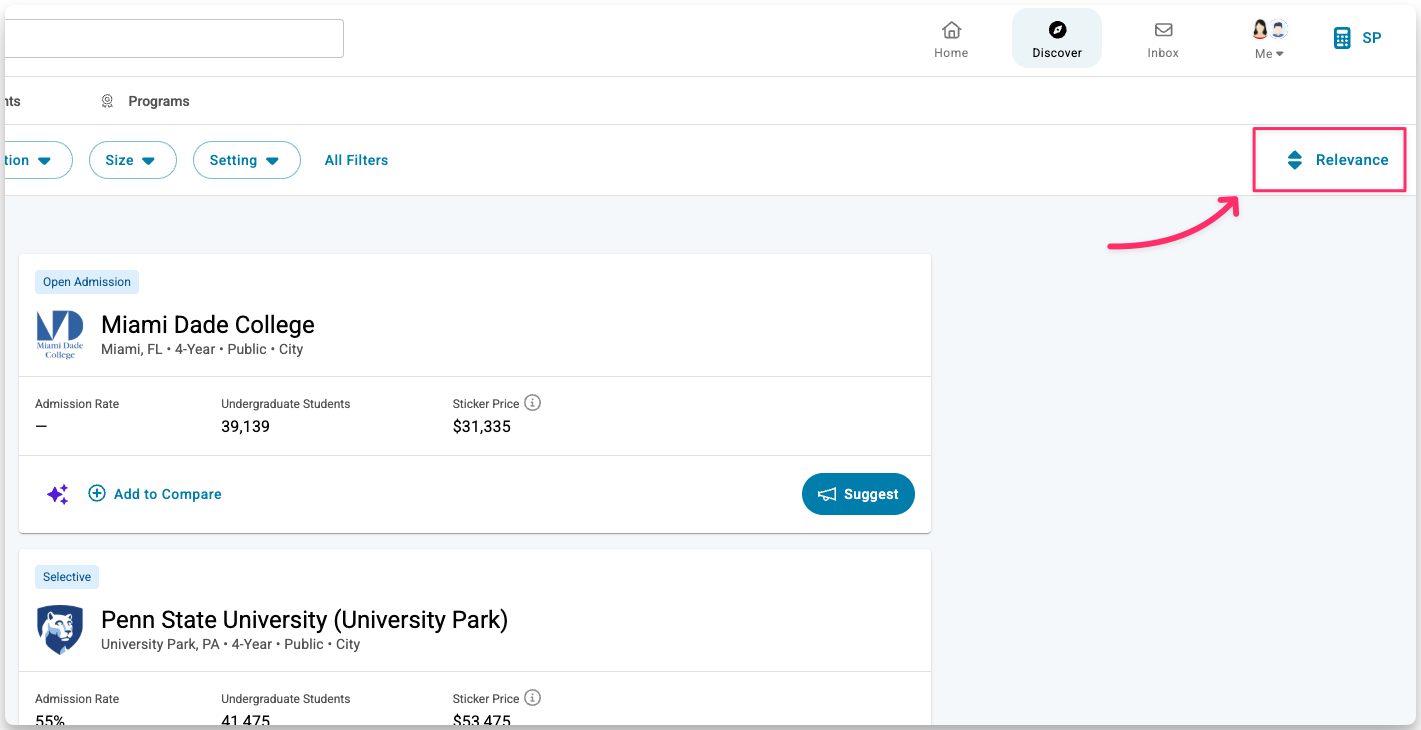Click the Suggest button for Miami Dade

(x=858, y=494)
